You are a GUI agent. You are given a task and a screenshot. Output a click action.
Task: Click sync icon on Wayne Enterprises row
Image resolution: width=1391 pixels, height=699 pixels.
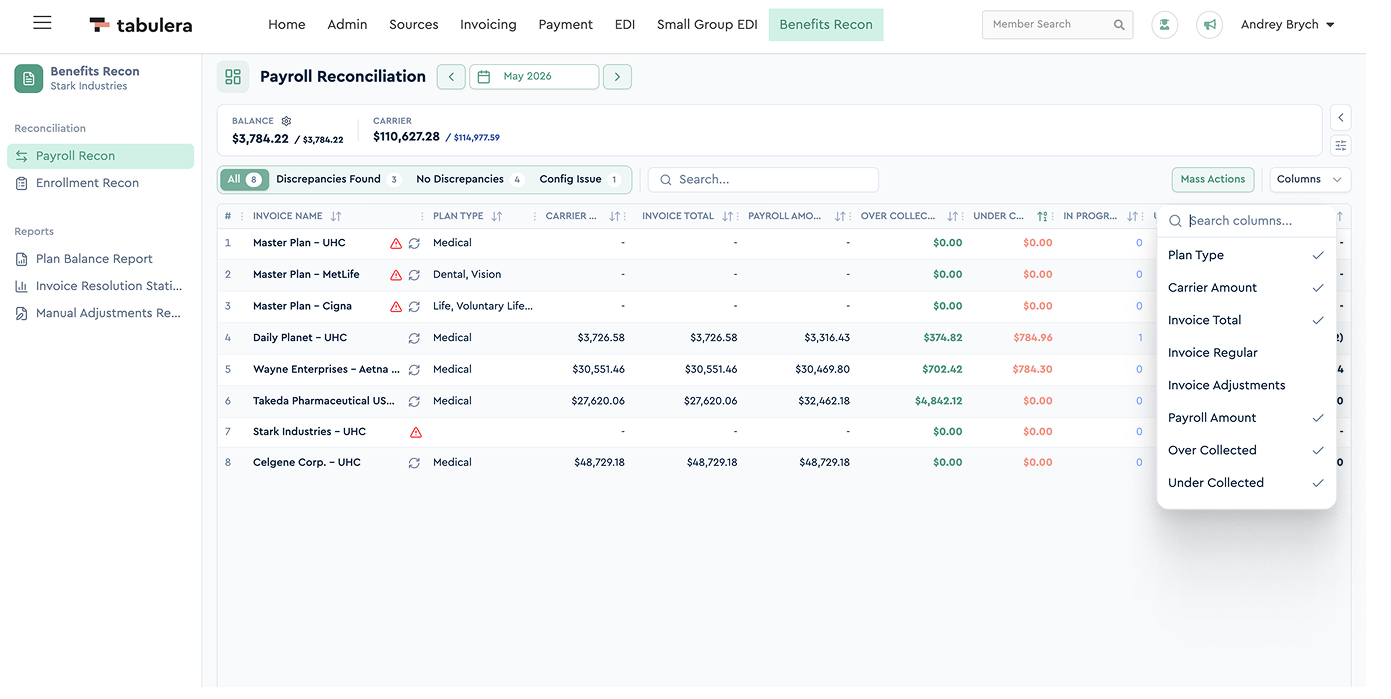pyautogui.click(x=414, y=370)
